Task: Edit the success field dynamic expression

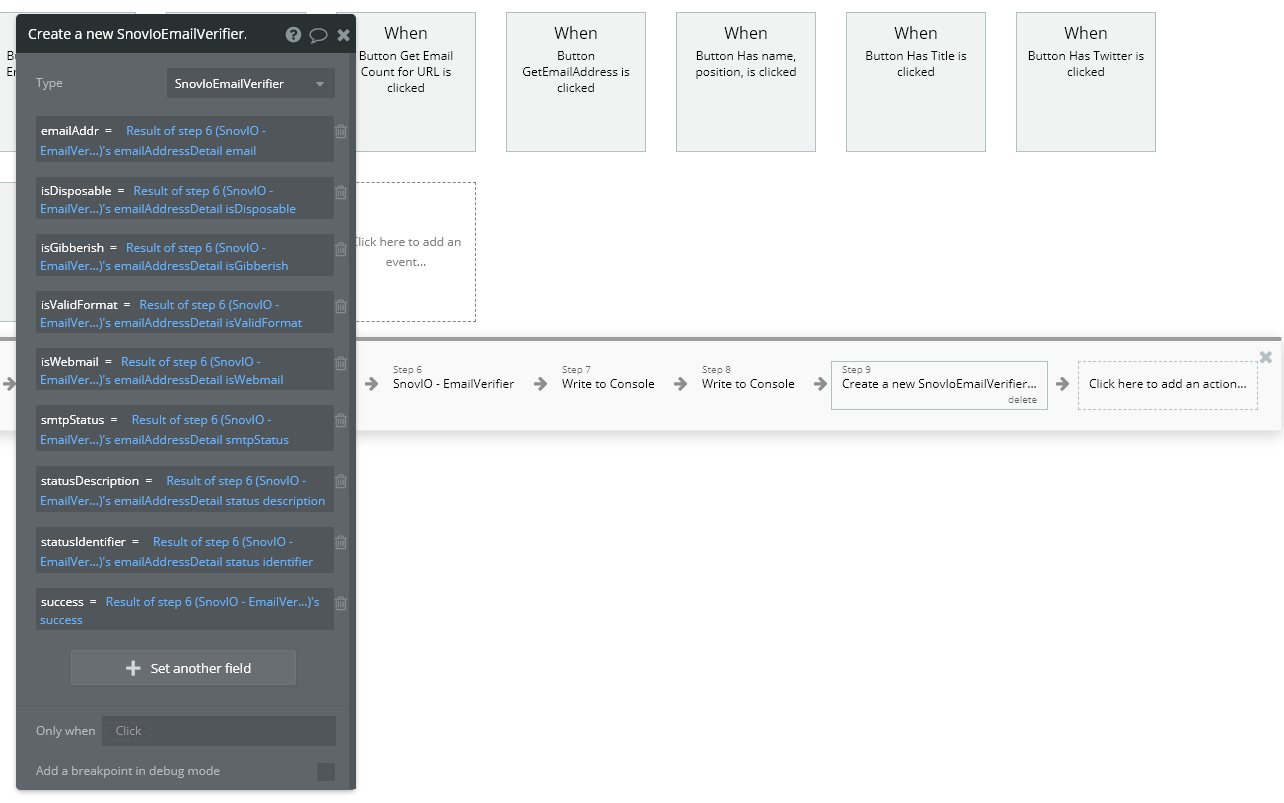Action: 185,611
